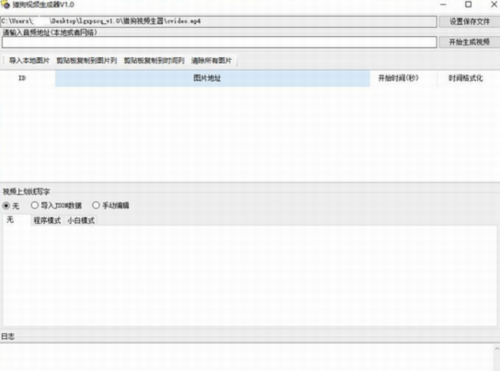The width and height of the screenshot is (500, 371).
Task: Click 导入本地图片 toolbar item
Action: (x=29, y=61)
